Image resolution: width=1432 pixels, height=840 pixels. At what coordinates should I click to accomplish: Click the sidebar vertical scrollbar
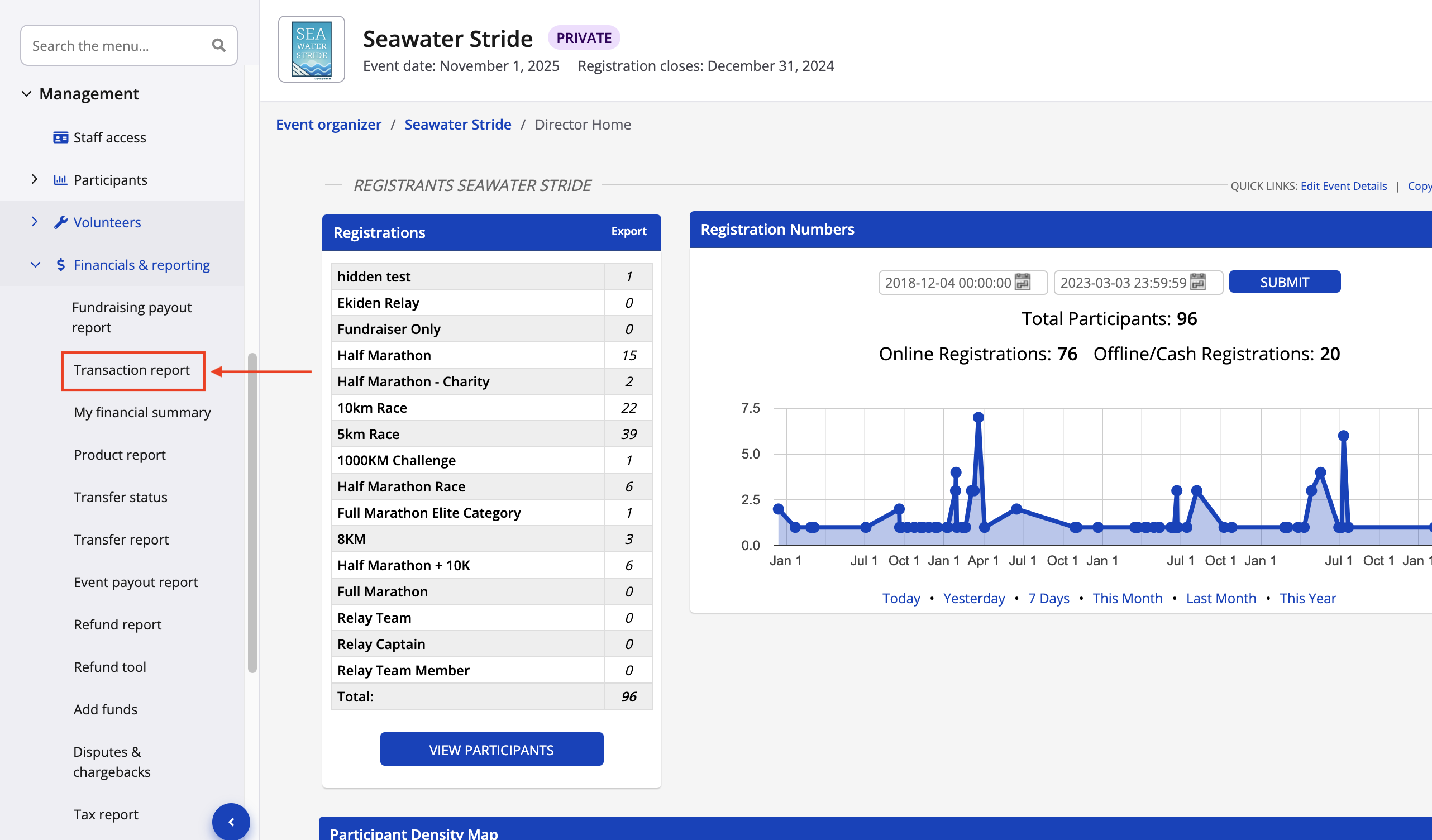click(252, 512)
